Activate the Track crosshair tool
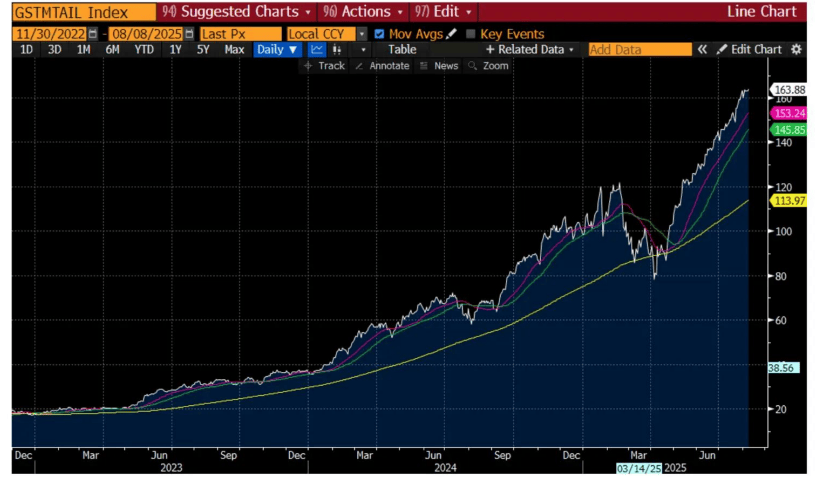The width and height of the screenshot is (815, 482). pyautogui.click(x=324, y=66)
